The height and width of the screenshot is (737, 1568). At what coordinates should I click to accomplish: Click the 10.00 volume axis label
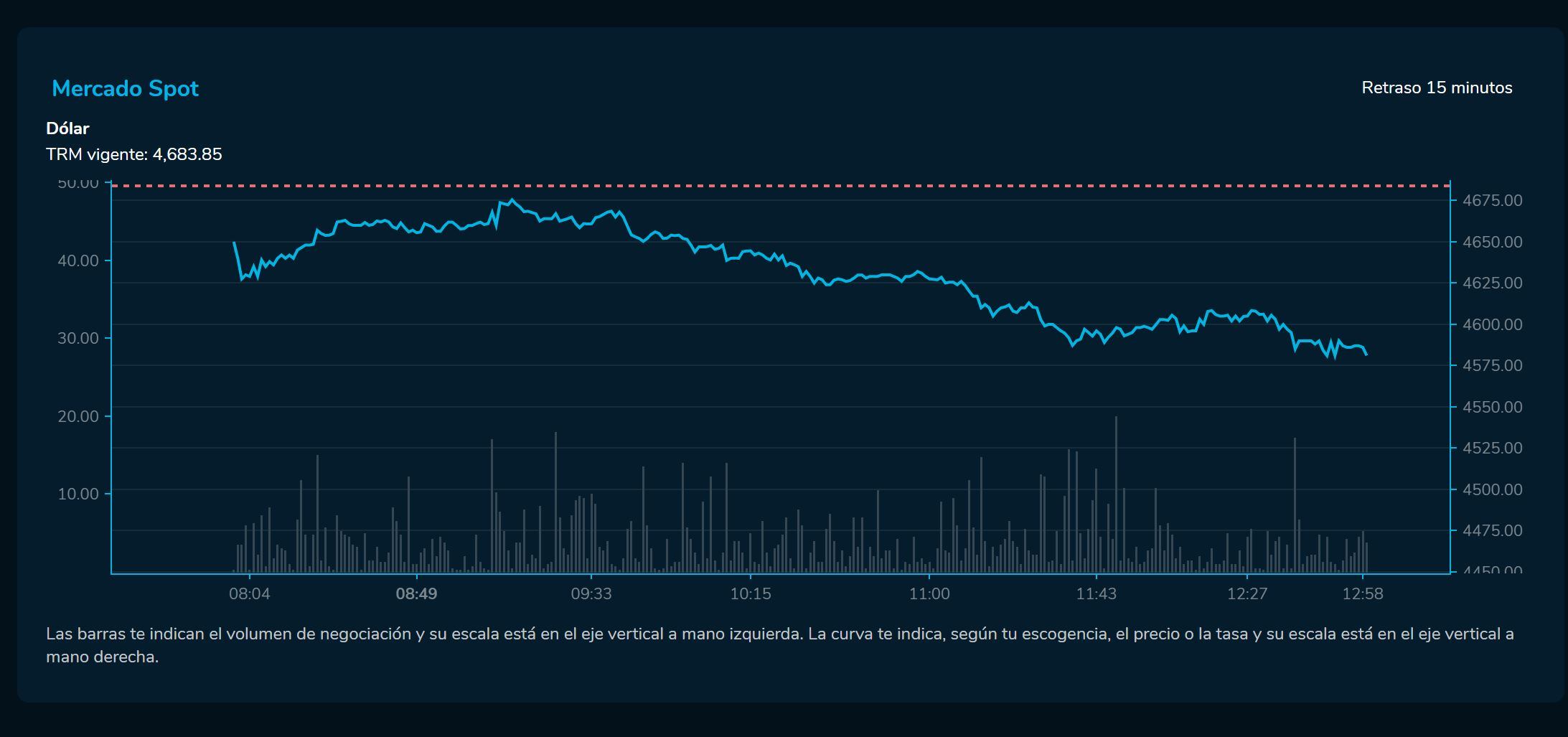click(78, 494)
